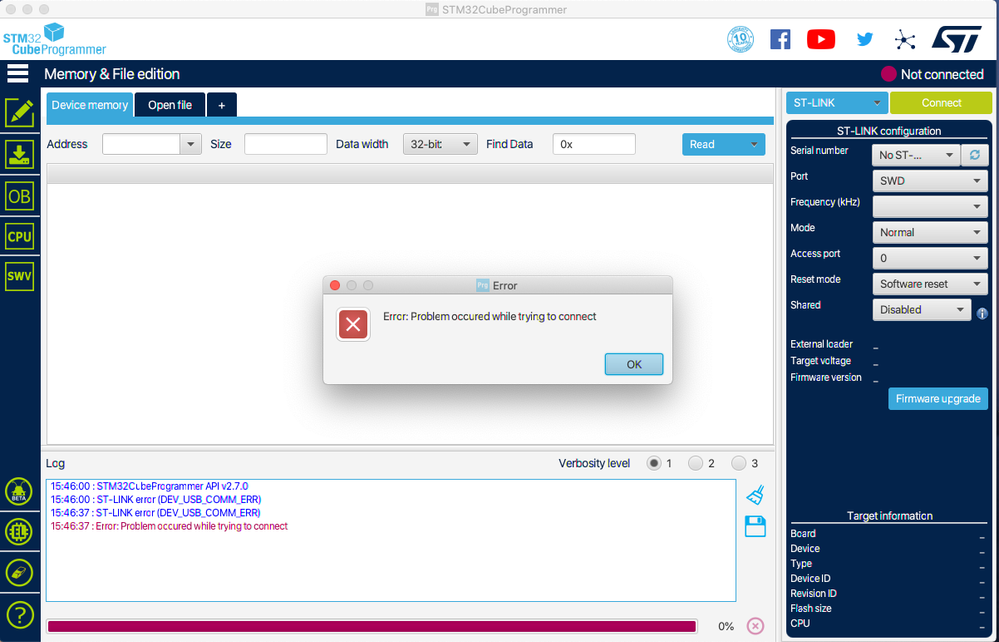Open the Frequency (kHz) dropdown

tap(930, 206)
